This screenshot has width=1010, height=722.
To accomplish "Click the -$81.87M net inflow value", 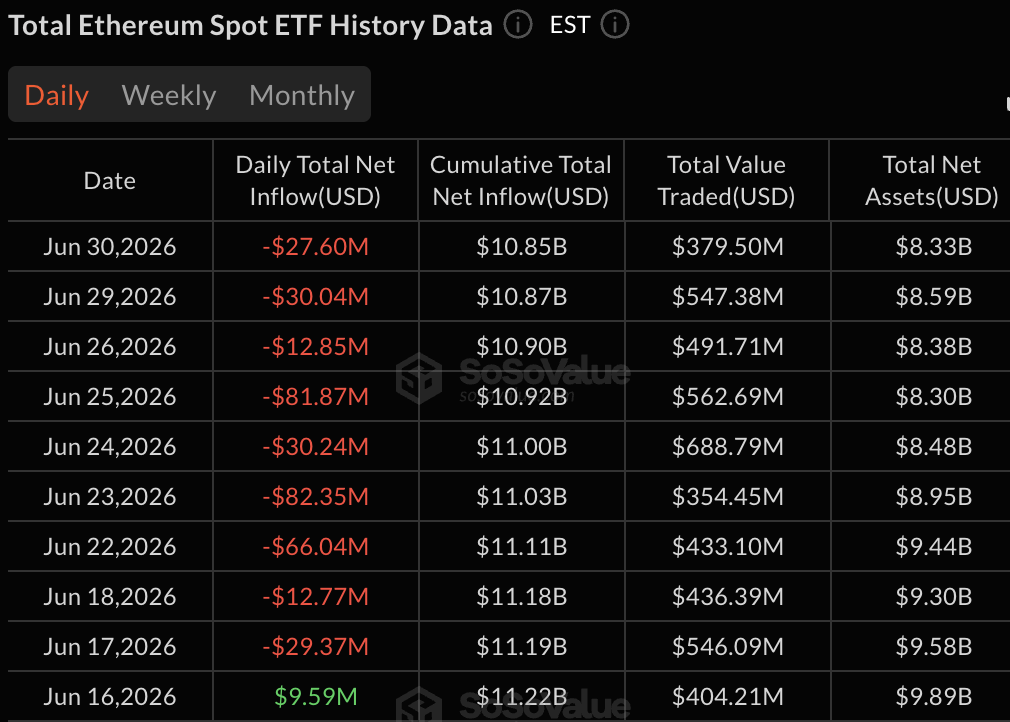I will pyautogui.click(x=316, y=397).
